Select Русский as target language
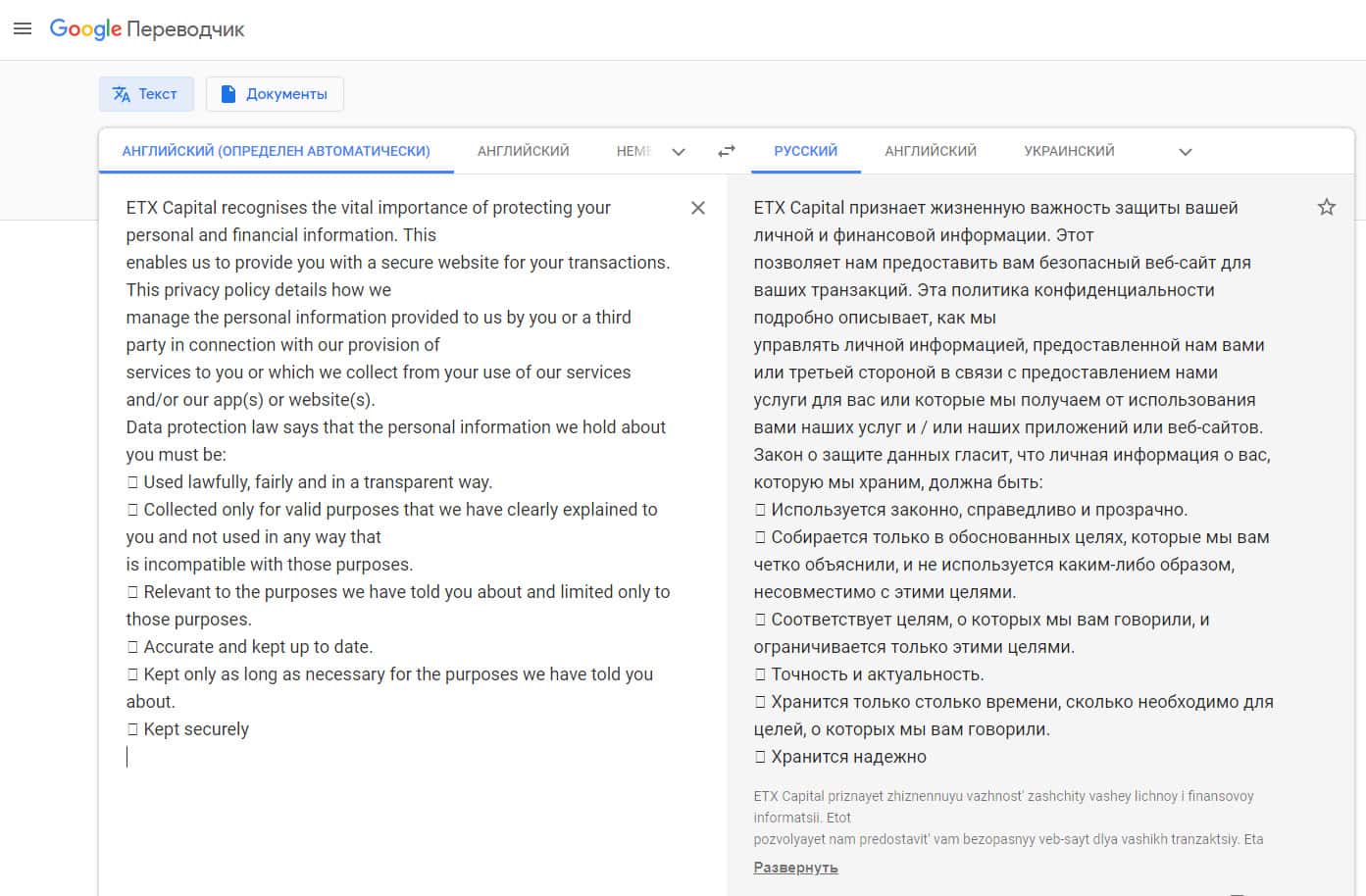This screenshot has width=1366, height=896. [806, 151]
